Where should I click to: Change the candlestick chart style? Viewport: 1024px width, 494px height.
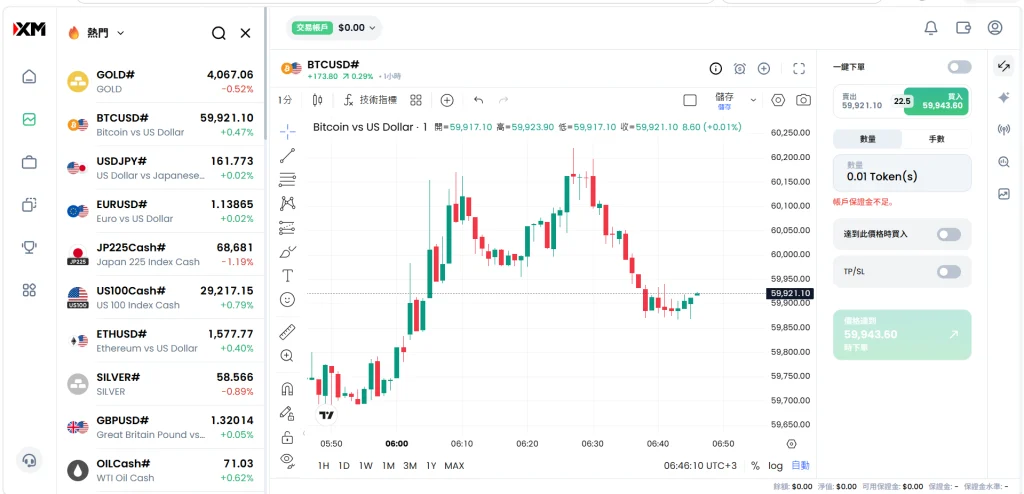point(318,100)
